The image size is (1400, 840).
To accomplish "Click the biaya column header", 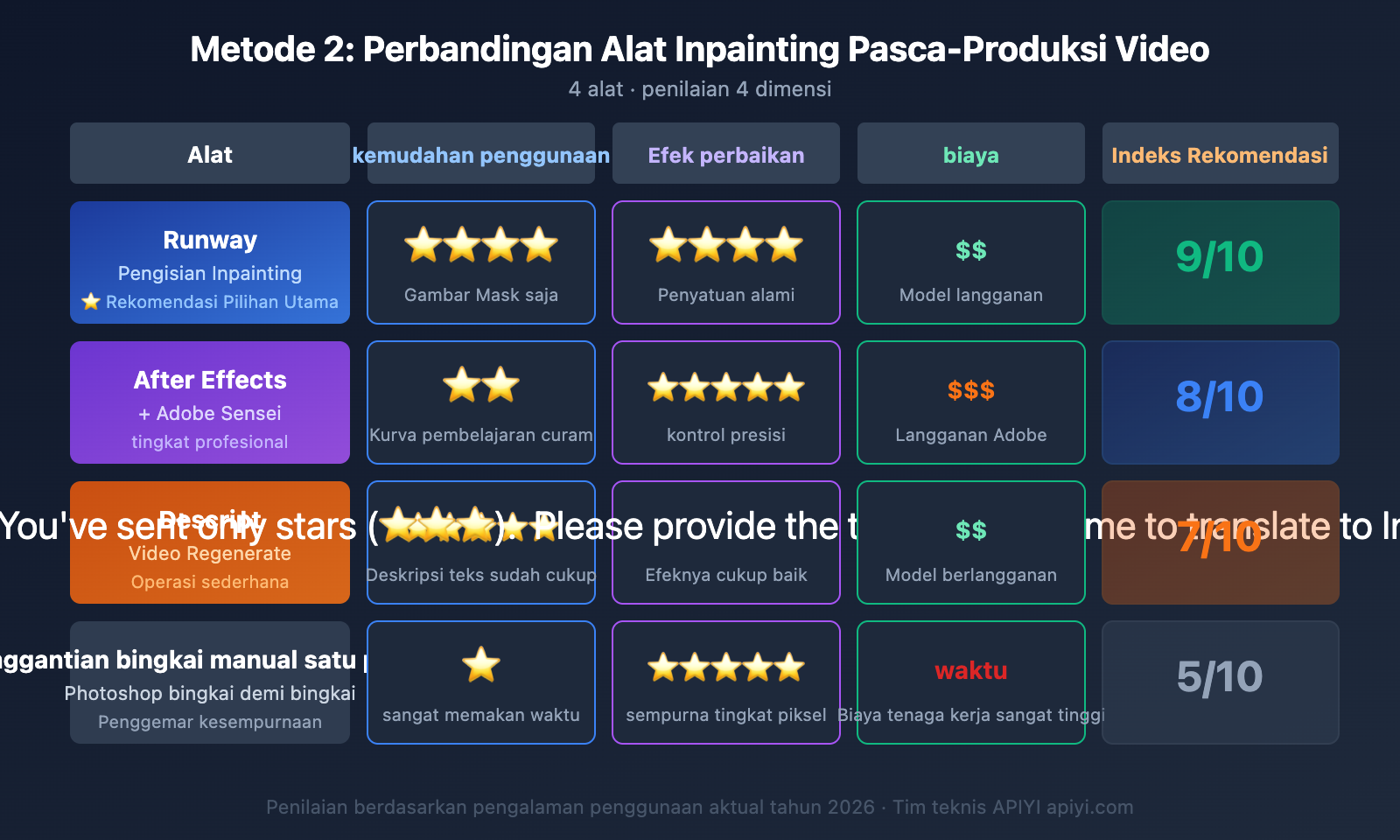I will click(x=971, y=155).
